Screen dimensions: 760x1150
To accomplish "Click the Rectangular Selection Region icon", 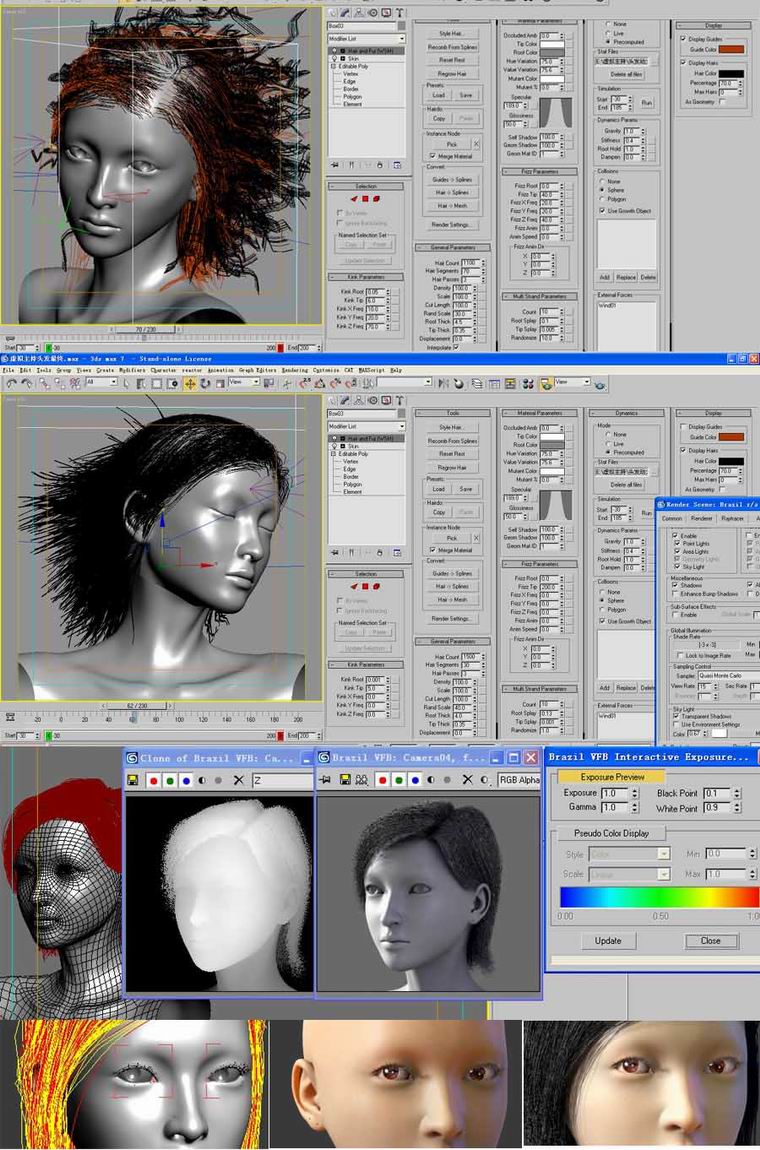I will (x=156, y=383).
